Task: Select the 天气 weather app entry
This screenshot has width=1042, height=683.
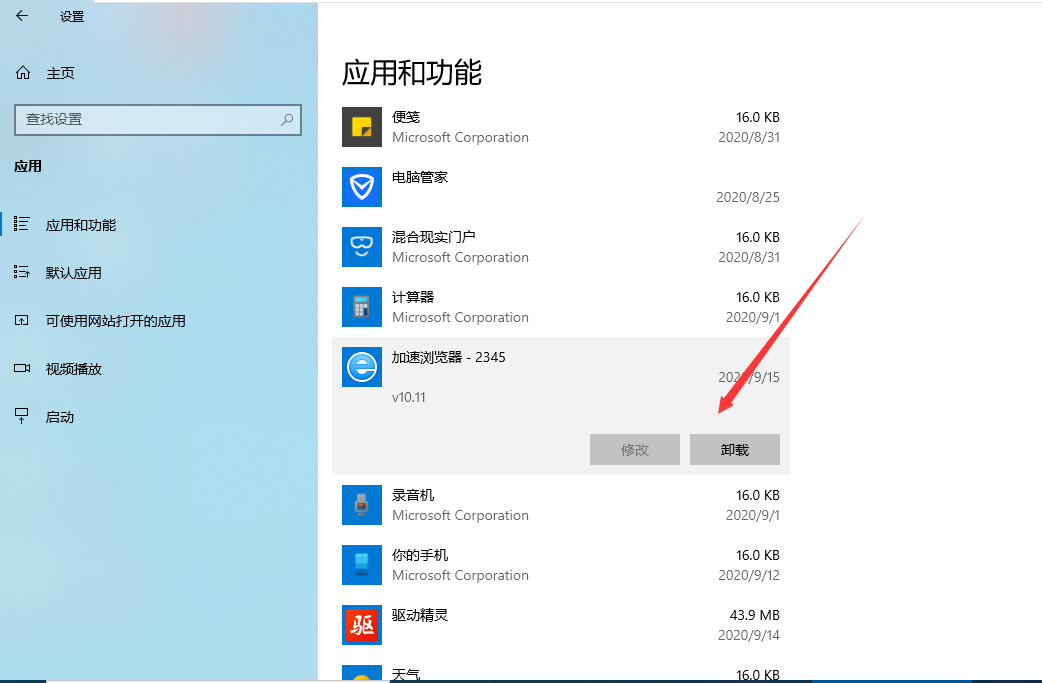Action: (560, 674)
